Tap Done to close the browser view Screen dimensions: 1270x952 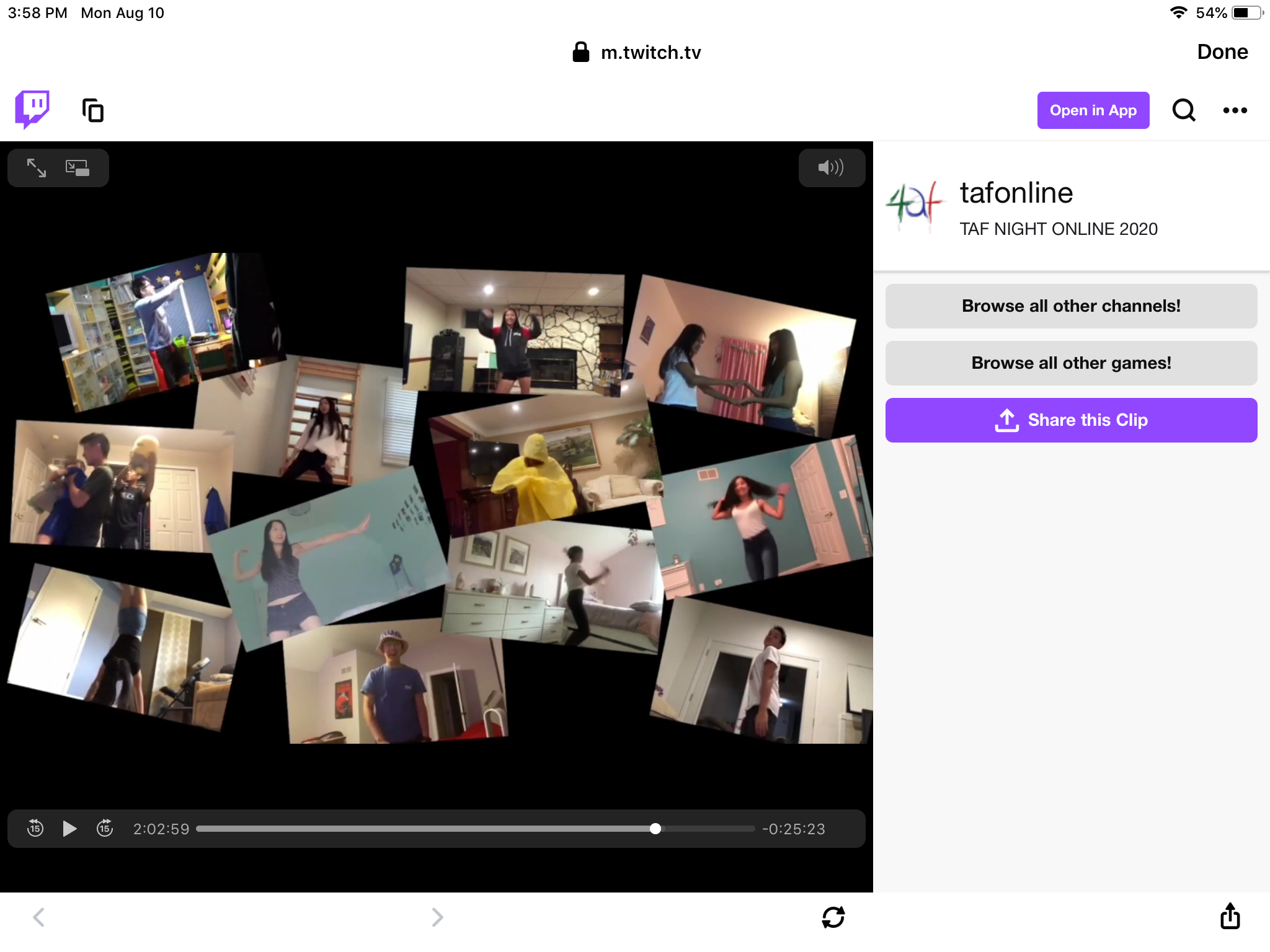(x=1222, y=52)
